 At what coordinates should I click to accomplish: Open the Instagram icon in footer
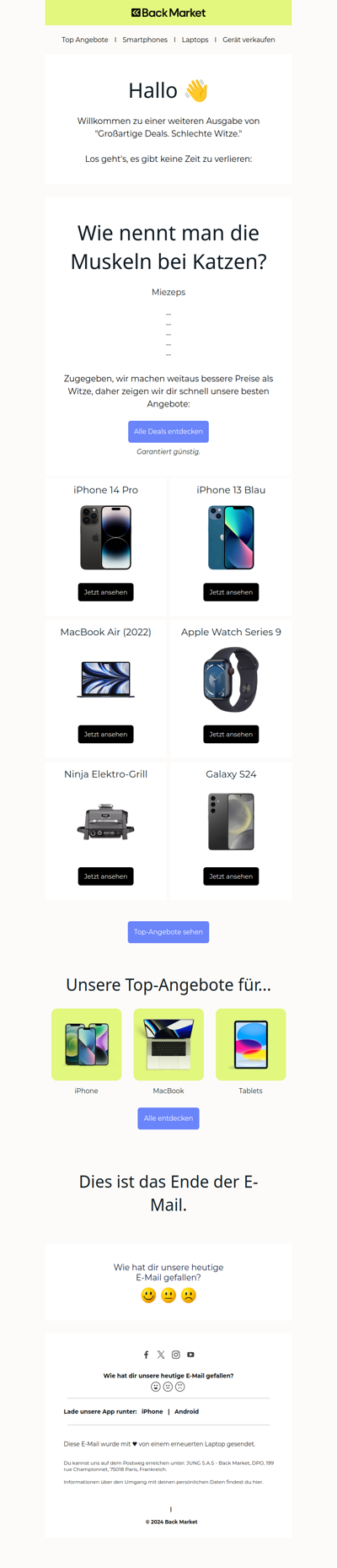[176, 1355]
